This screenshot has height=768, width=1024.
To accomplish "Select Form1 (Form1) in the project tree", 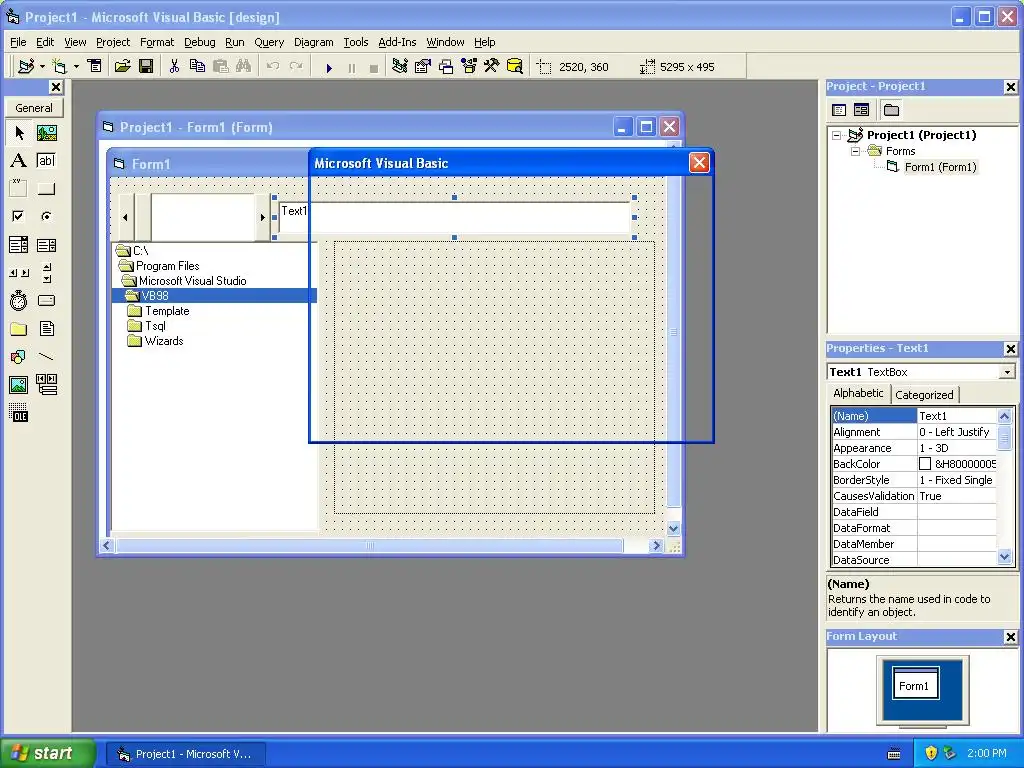I will (x=940, y=167).
